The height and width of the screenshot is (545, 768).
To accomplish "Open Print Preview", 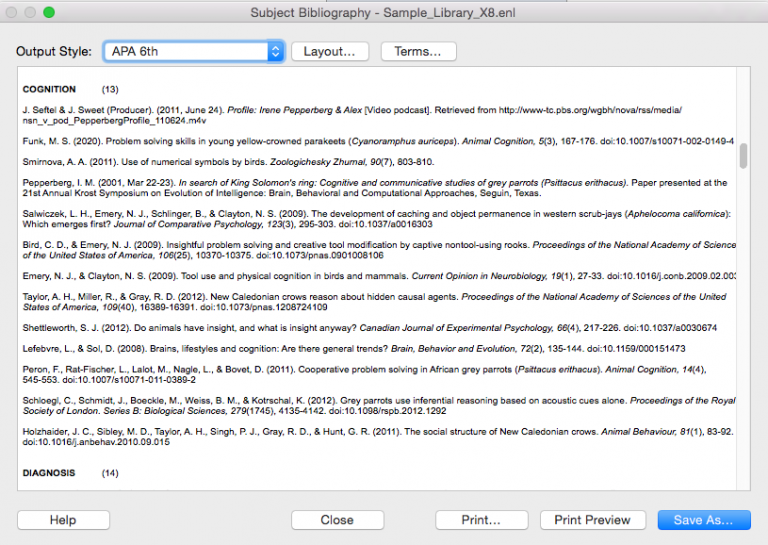I will point(593,520).
